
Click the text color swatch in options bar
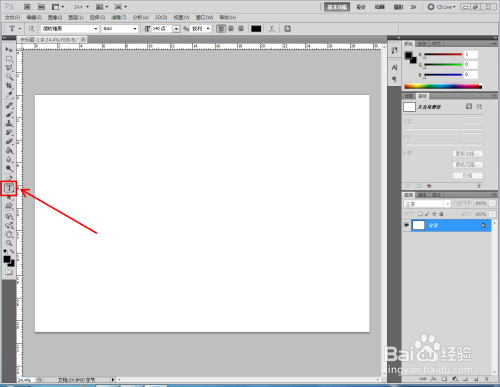point(256,29)
